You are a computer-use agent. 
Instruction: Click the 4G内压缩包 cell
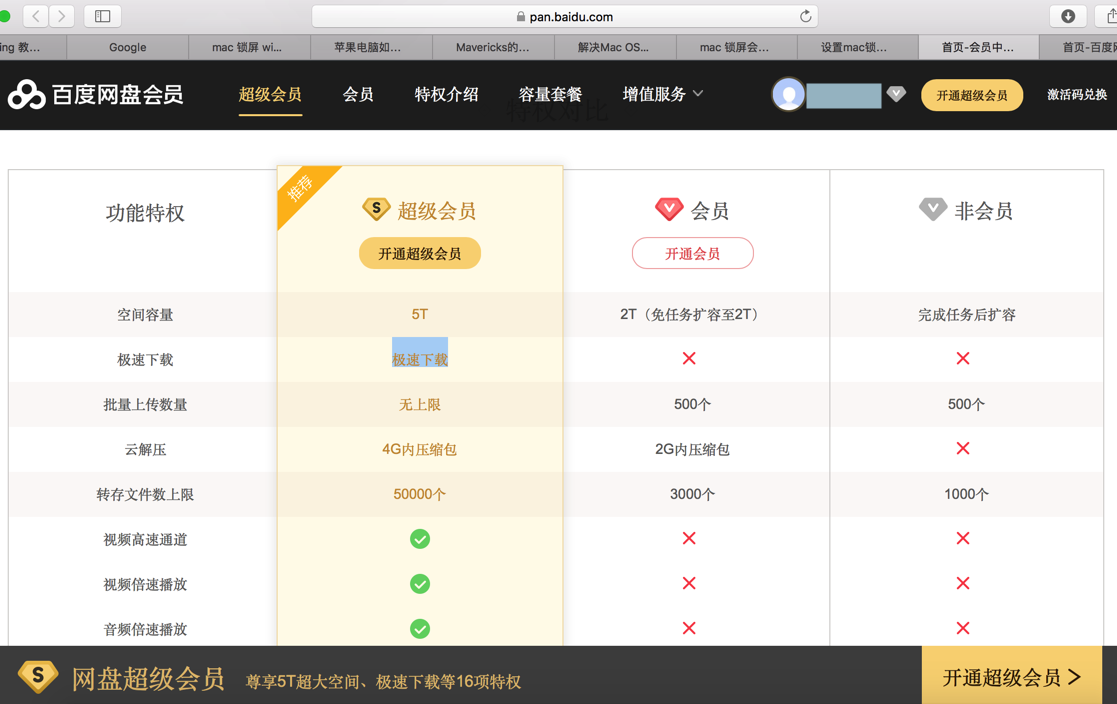tap(420, 449)
